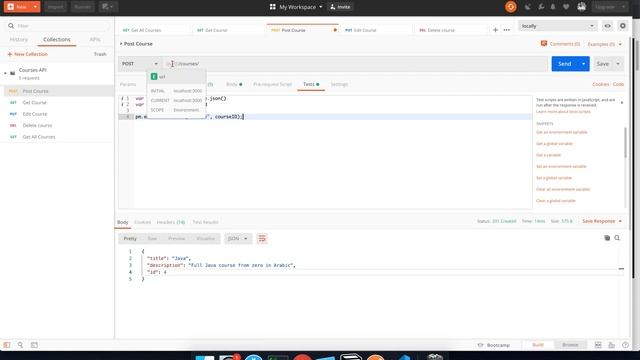Select the Delete course request in the sidebar
This screenshot has width=640, height=360.
point(57,125)
